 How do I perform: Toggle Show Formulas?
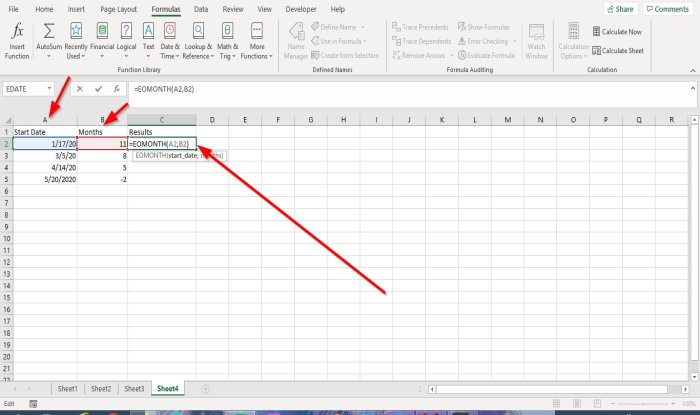pos(483,27)
